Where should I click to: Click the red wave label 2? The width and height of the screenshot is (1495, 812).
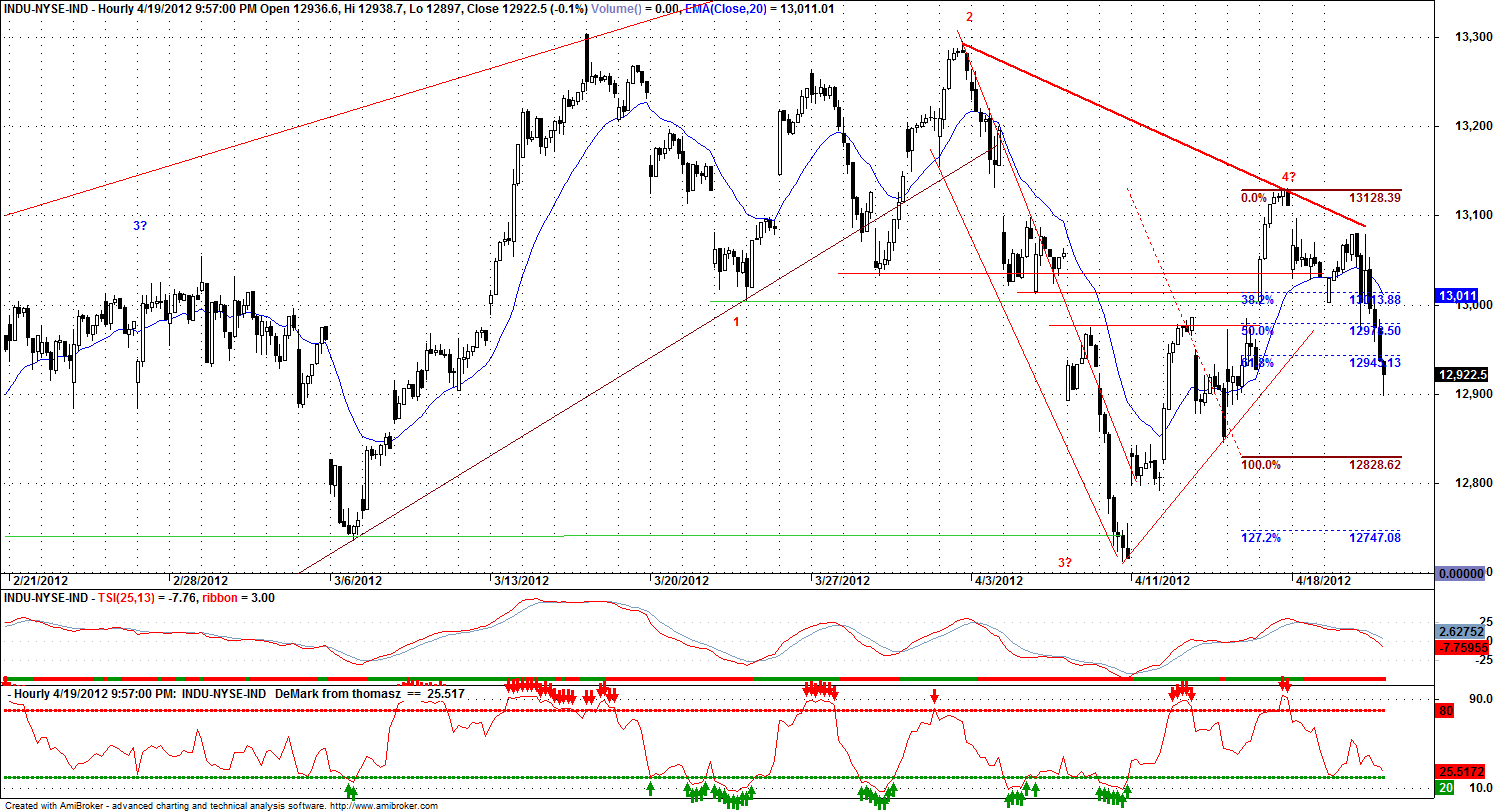pos(969,17)
